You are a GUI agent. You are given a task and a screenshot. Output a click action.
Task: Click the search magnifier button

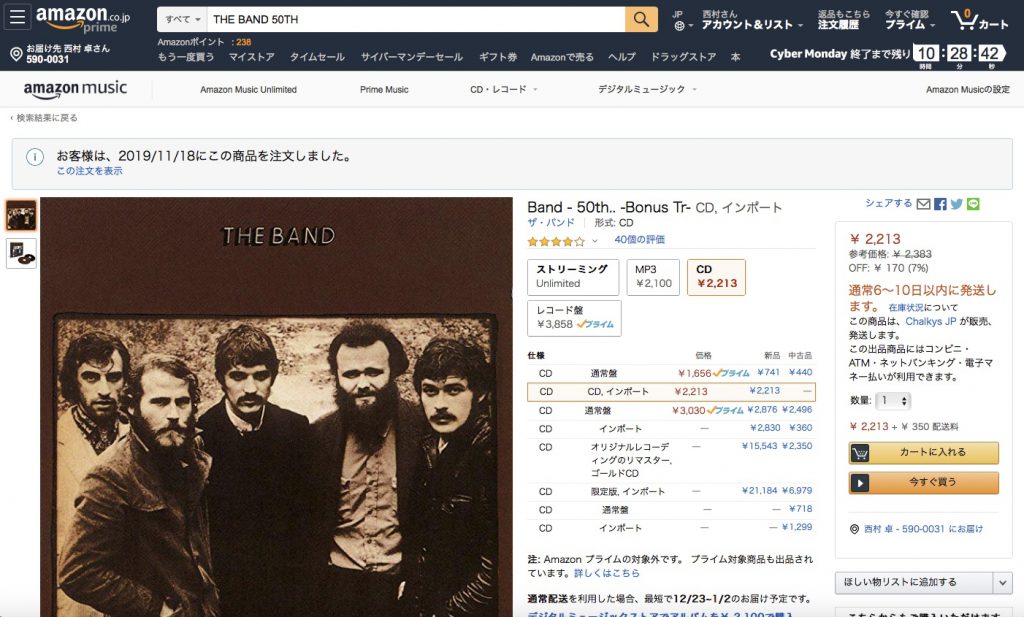[x=641, y=20]
